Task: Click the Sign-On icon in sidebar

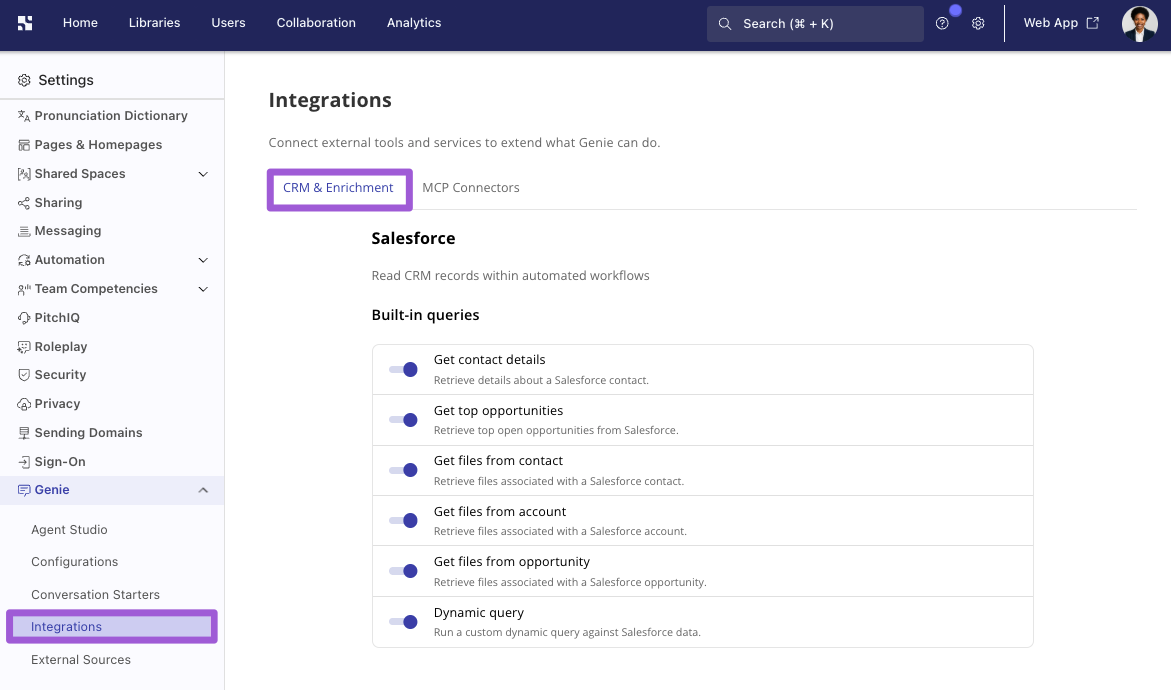Action: pos(24,462)
